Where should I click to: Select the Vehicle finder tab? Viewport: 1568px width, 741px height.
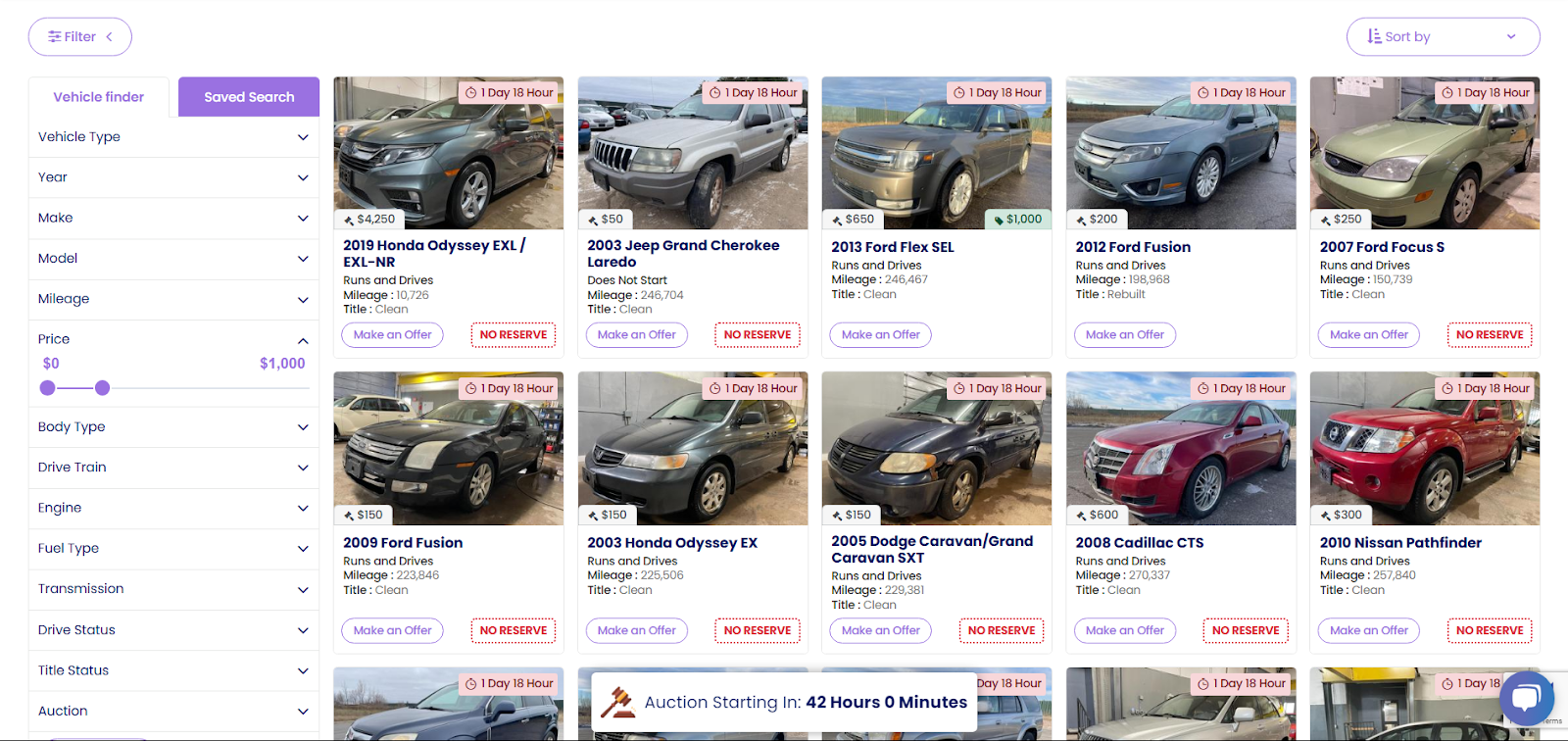point(98,97)
